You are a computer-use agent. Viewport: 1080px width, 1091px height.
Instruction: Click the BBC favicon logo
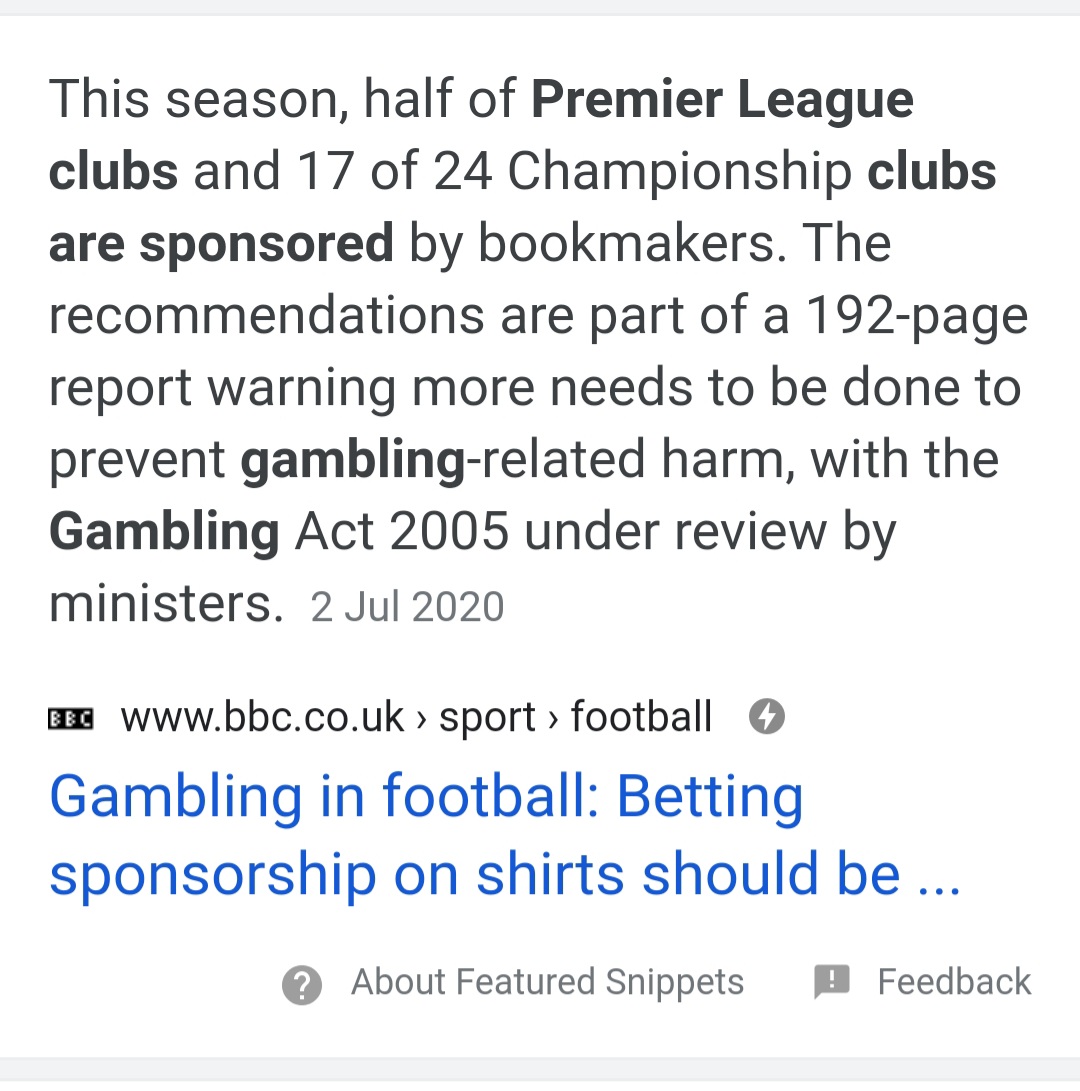pos(70,718)
